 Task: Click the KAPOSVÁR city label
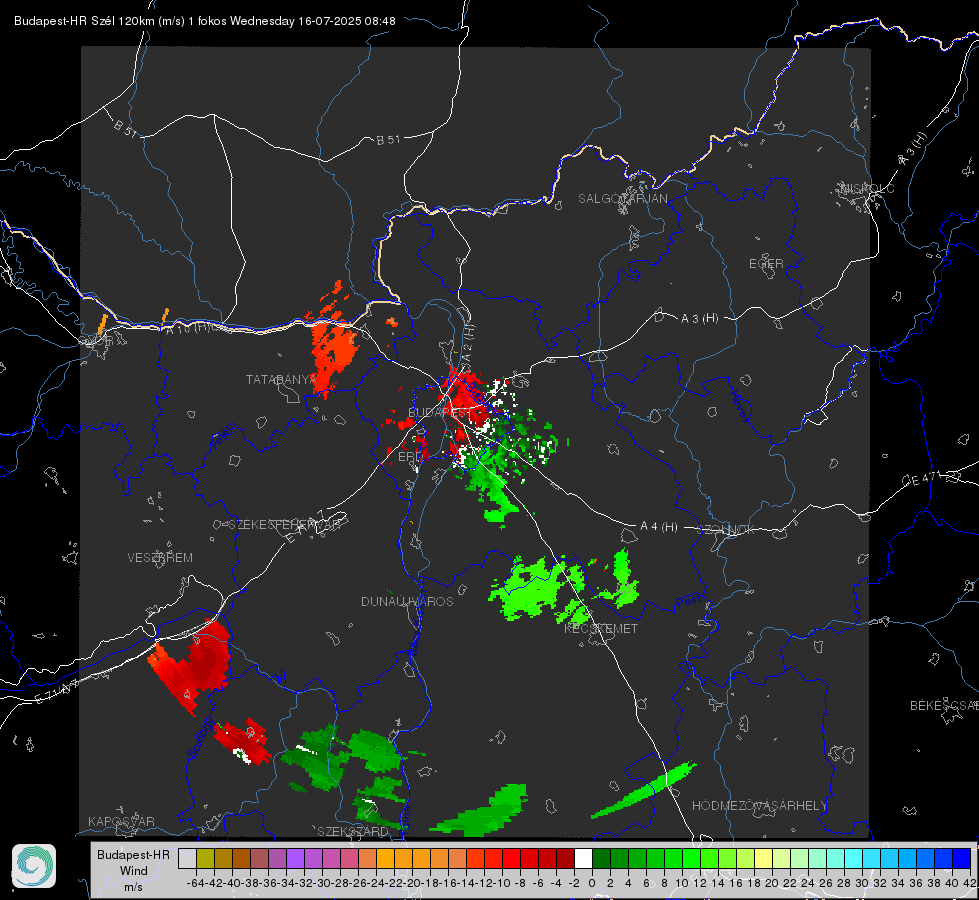point(121,821)
